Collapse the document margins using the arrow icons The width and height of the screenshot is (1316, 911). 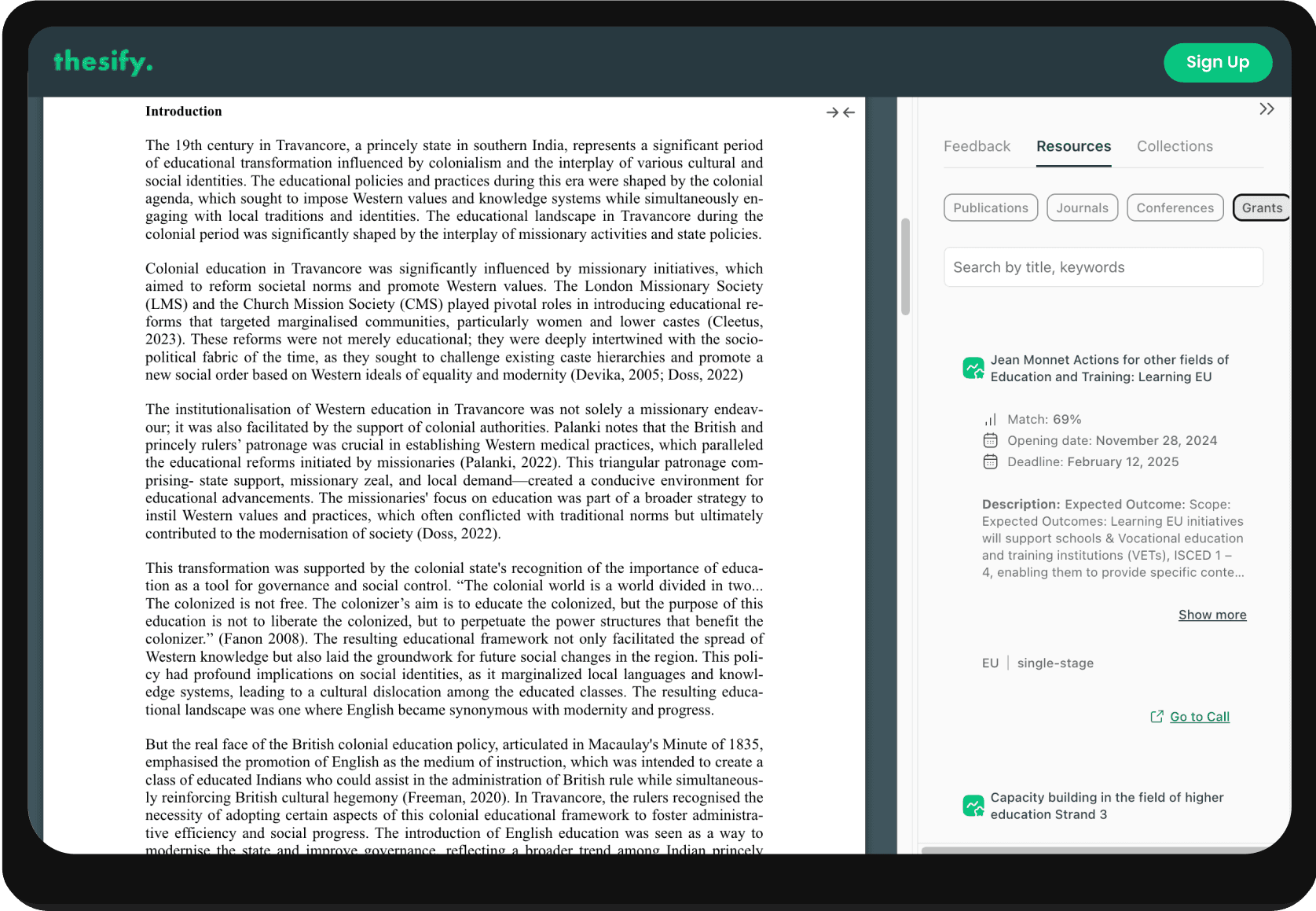click(x=841, y=112)
